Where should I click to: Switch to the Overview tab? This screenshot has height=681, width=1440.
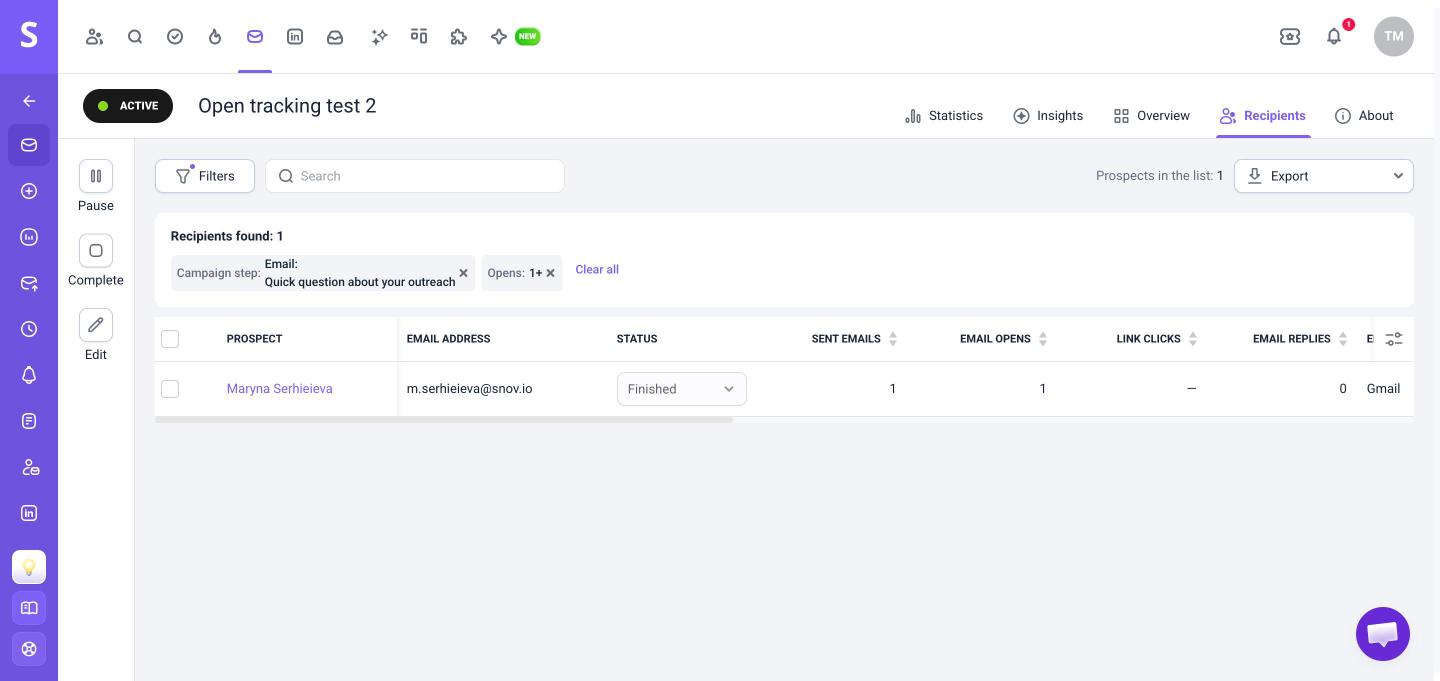coord(1152,116)
